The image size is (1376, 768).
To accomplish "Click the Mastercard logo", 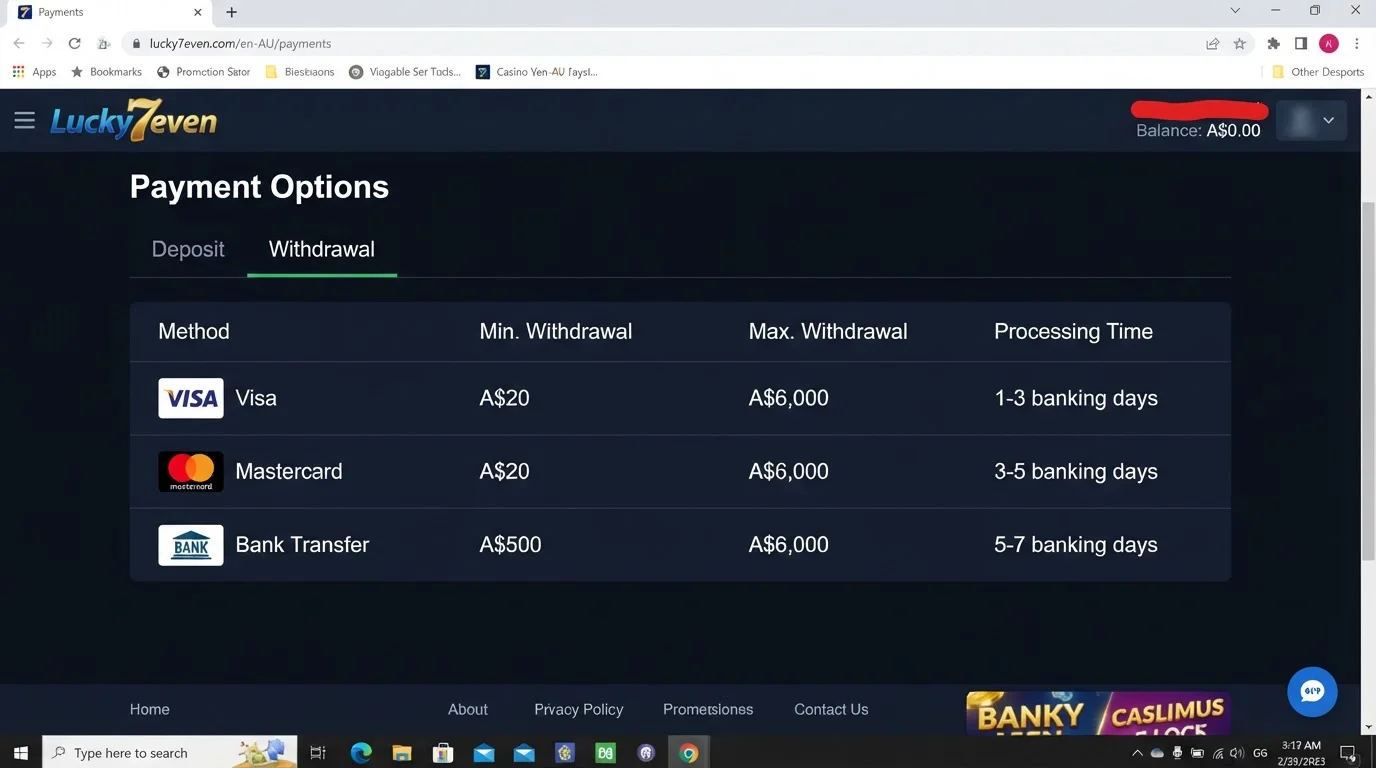I will [x=191, y=471].
